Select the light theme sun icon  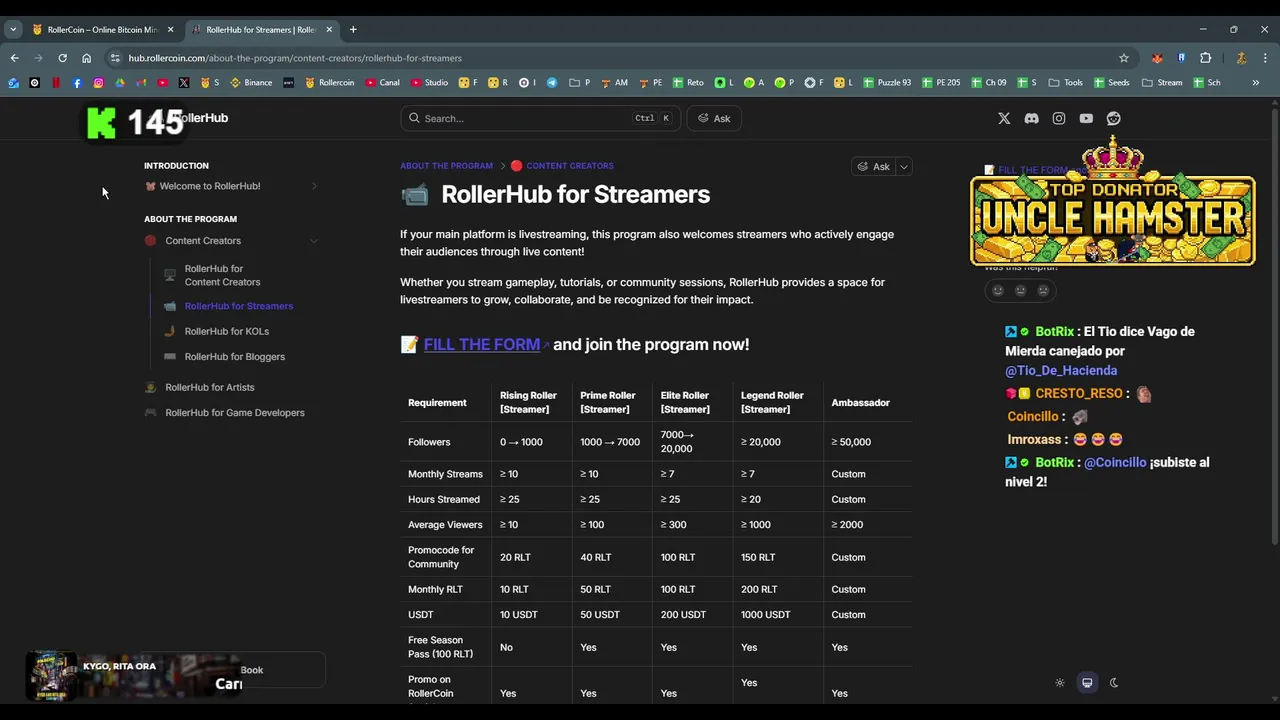click(x=1060, y=683)
